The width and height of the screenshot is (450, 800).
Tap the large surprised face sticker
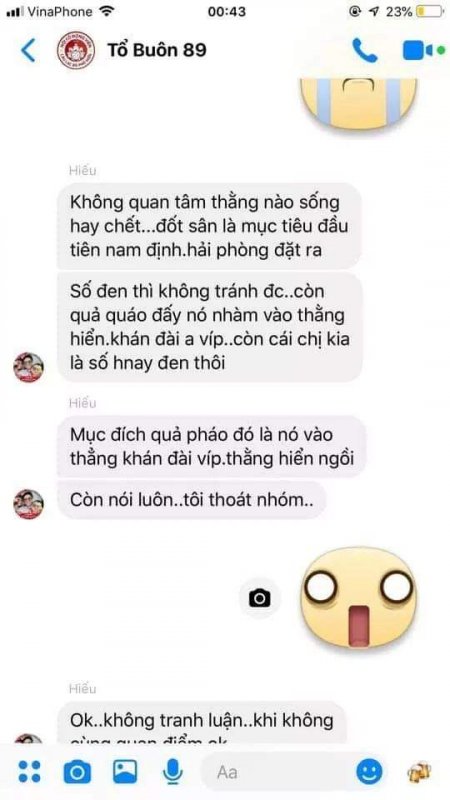click(359, 597)
